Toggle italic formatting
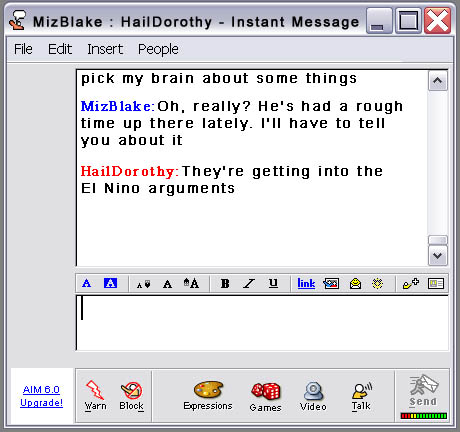This screenshot has height=432, width=460. [249, 284]
